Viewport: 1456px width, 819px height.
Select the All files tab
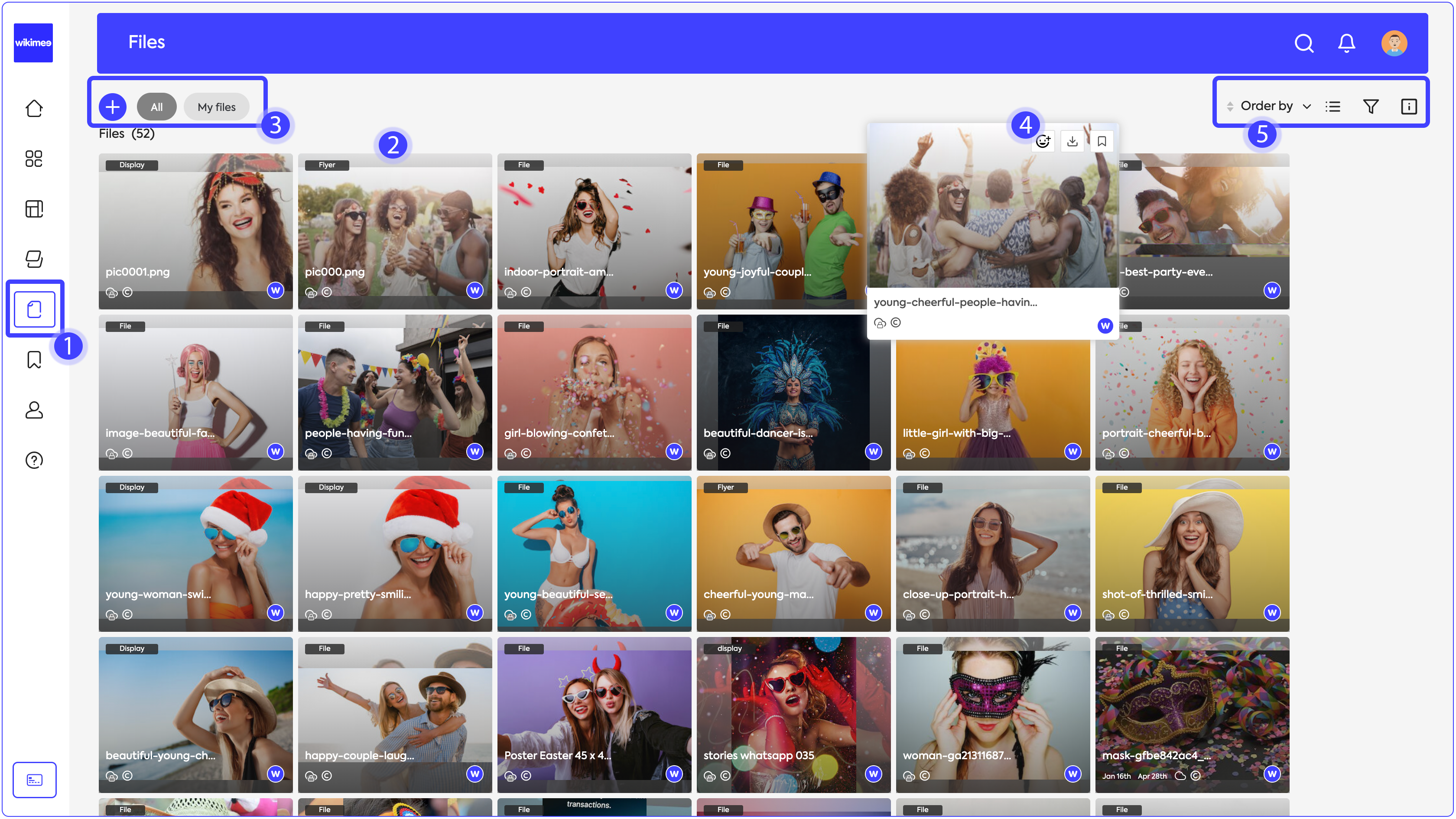pyautogui.click(x=156, y=107)
